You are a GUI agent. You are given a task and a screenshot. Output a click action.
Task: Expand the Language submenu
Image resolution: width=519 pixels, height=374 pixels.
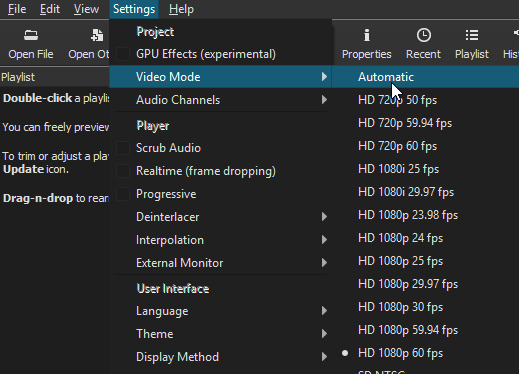[220, 311]
